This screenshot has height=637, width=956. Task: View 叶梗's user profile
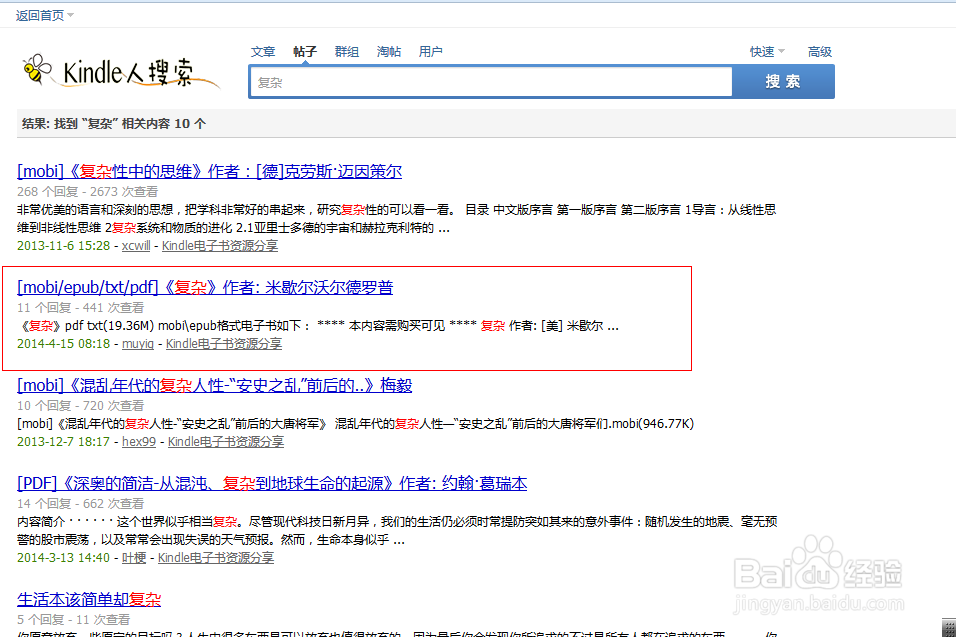pos(133,557)
